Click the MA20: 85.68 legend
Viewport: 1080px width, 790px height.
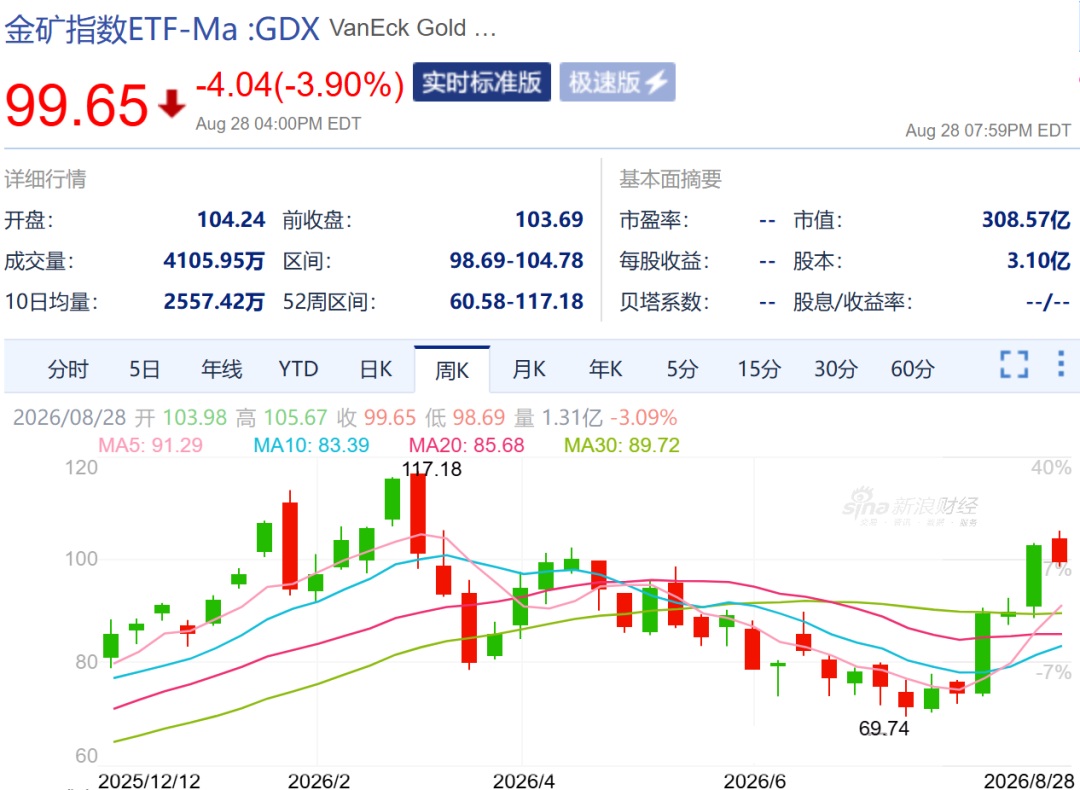466,445
